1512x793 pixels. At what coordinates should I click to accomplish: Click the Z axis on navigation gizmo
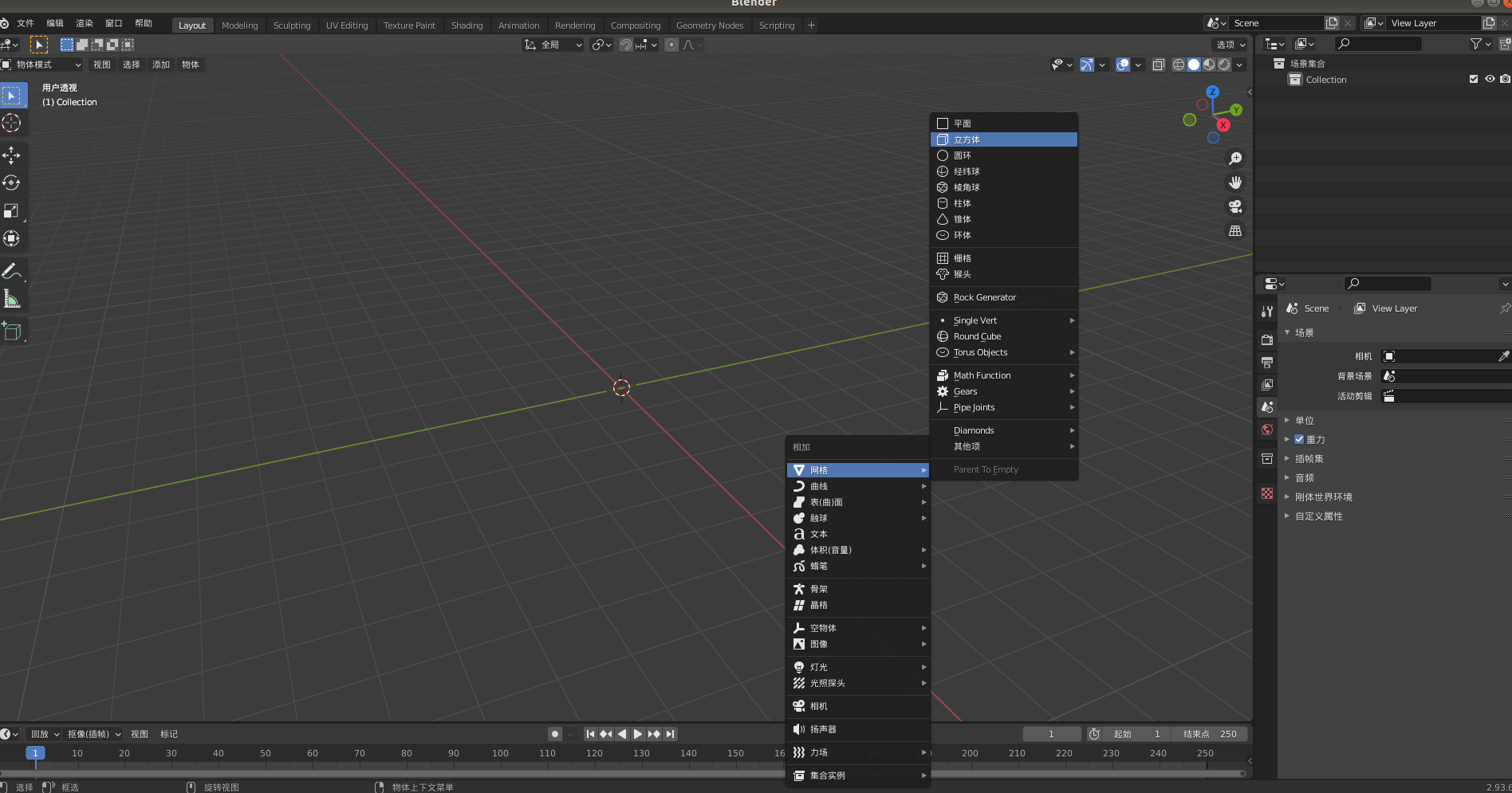point(1213,92)
